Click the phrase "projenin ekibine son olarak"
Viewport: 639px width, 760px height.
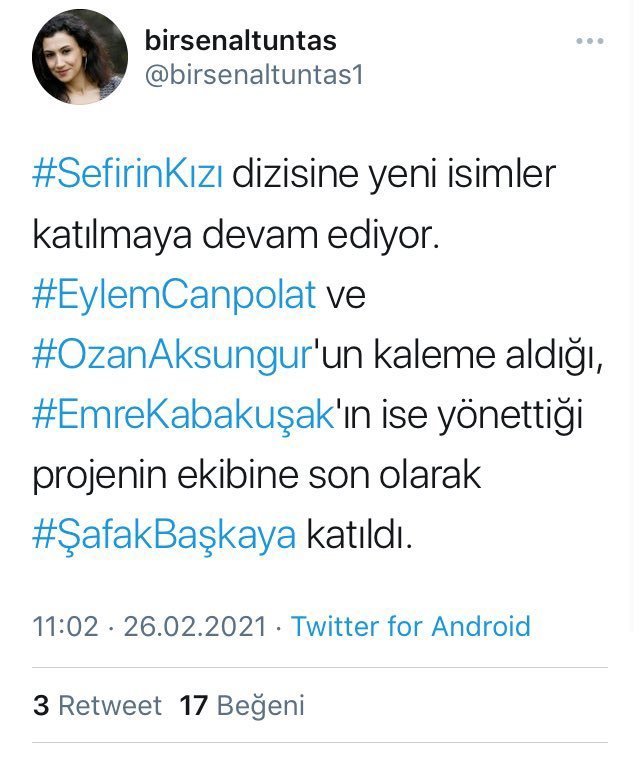[257, 475]
